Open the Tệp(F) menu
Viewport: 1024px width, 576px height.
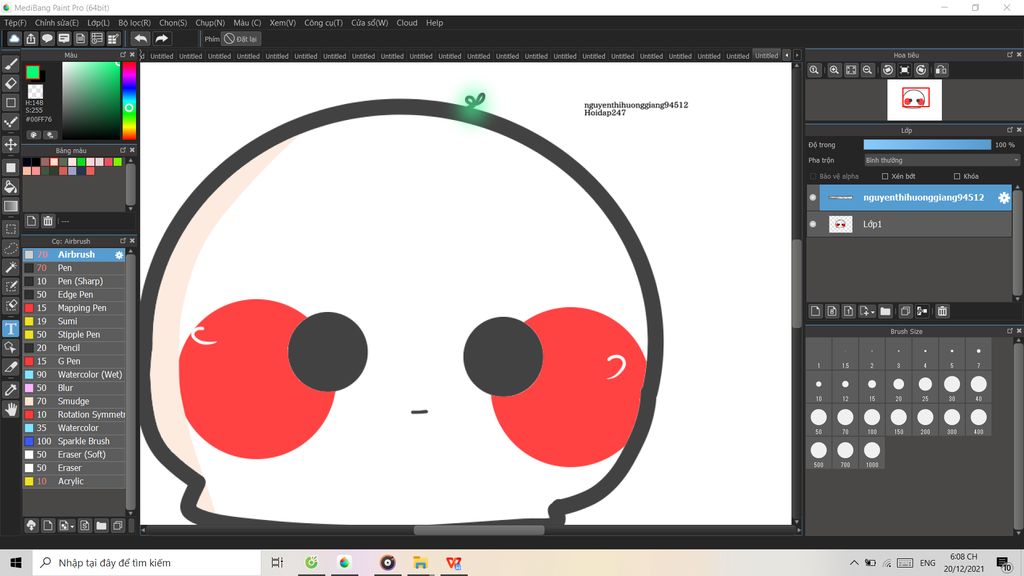click(x=15, y=23)
